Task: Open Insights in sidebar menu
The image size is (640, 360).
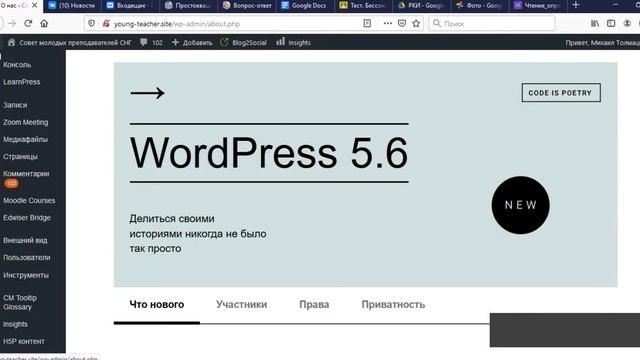Action: [x=15, y=324]
